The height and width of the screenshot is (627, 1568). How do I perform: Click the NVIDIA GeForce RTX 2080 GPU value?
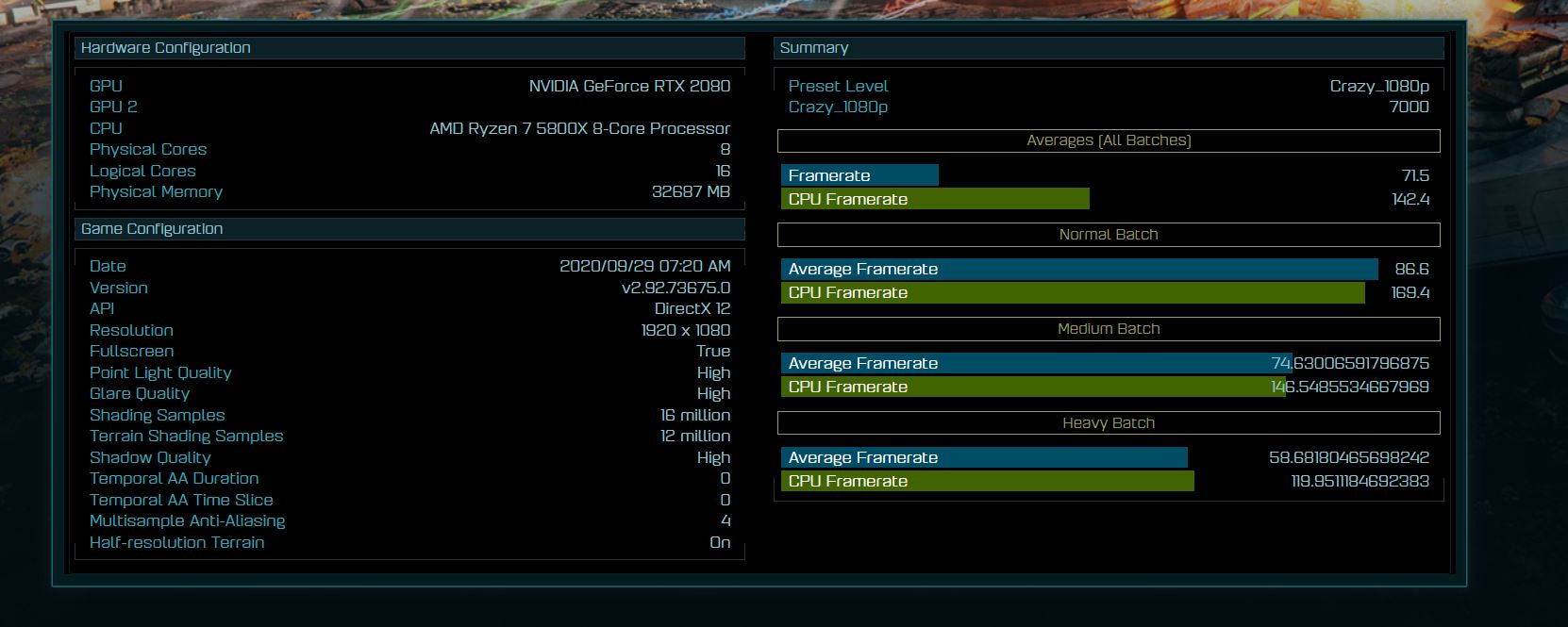coord(629,86)
